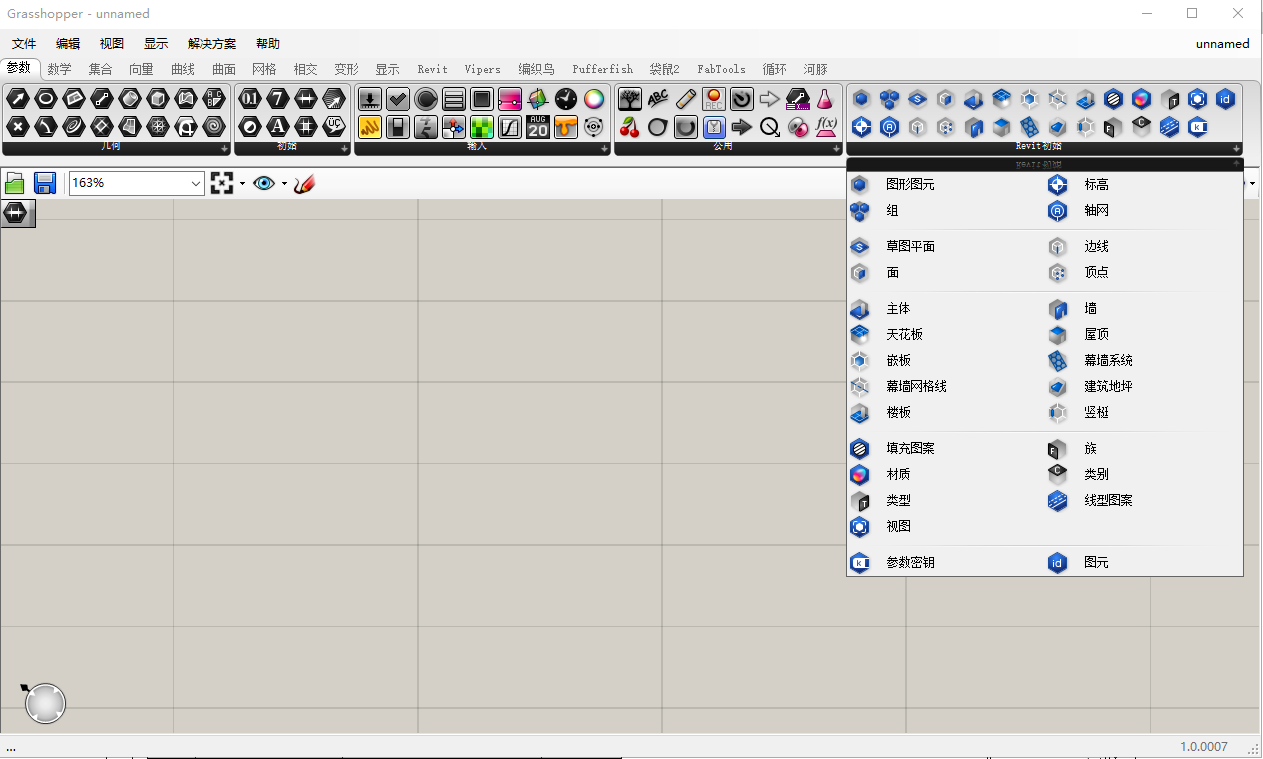Click the canvas compass widget

pyautogui.click(x=43, y=703)
